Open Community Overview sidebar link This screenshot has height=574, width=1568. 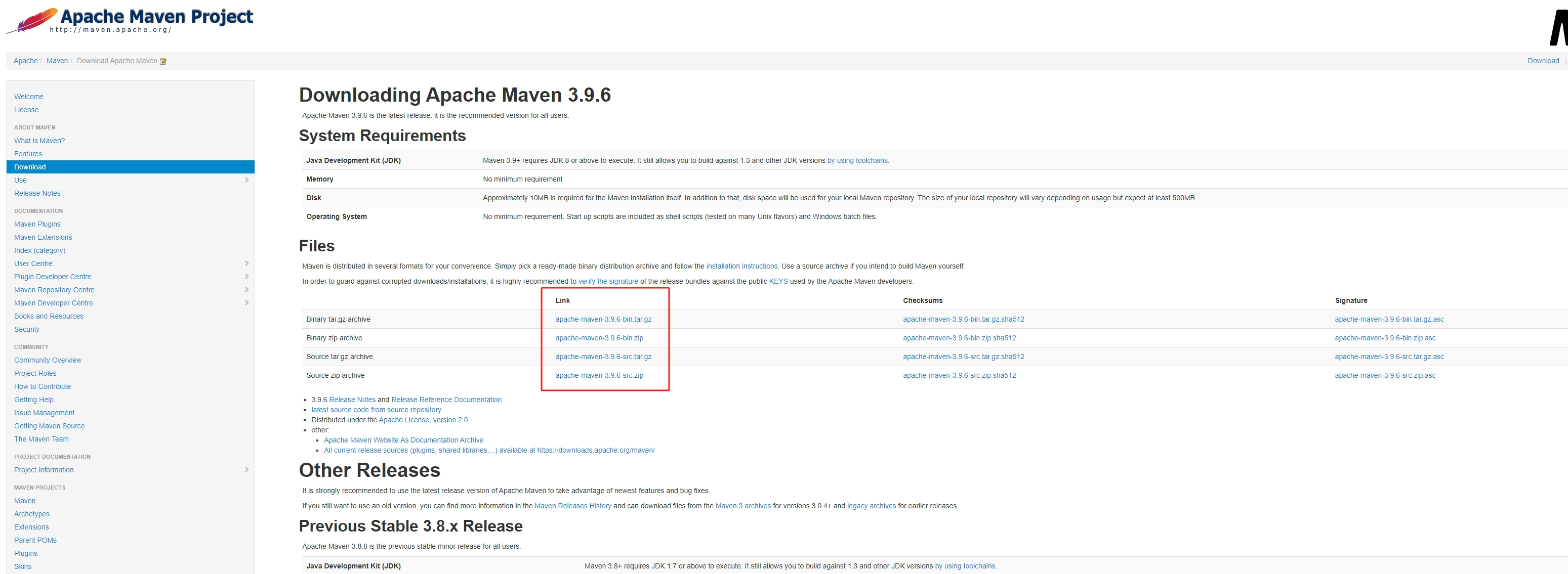tap(48, 361)
